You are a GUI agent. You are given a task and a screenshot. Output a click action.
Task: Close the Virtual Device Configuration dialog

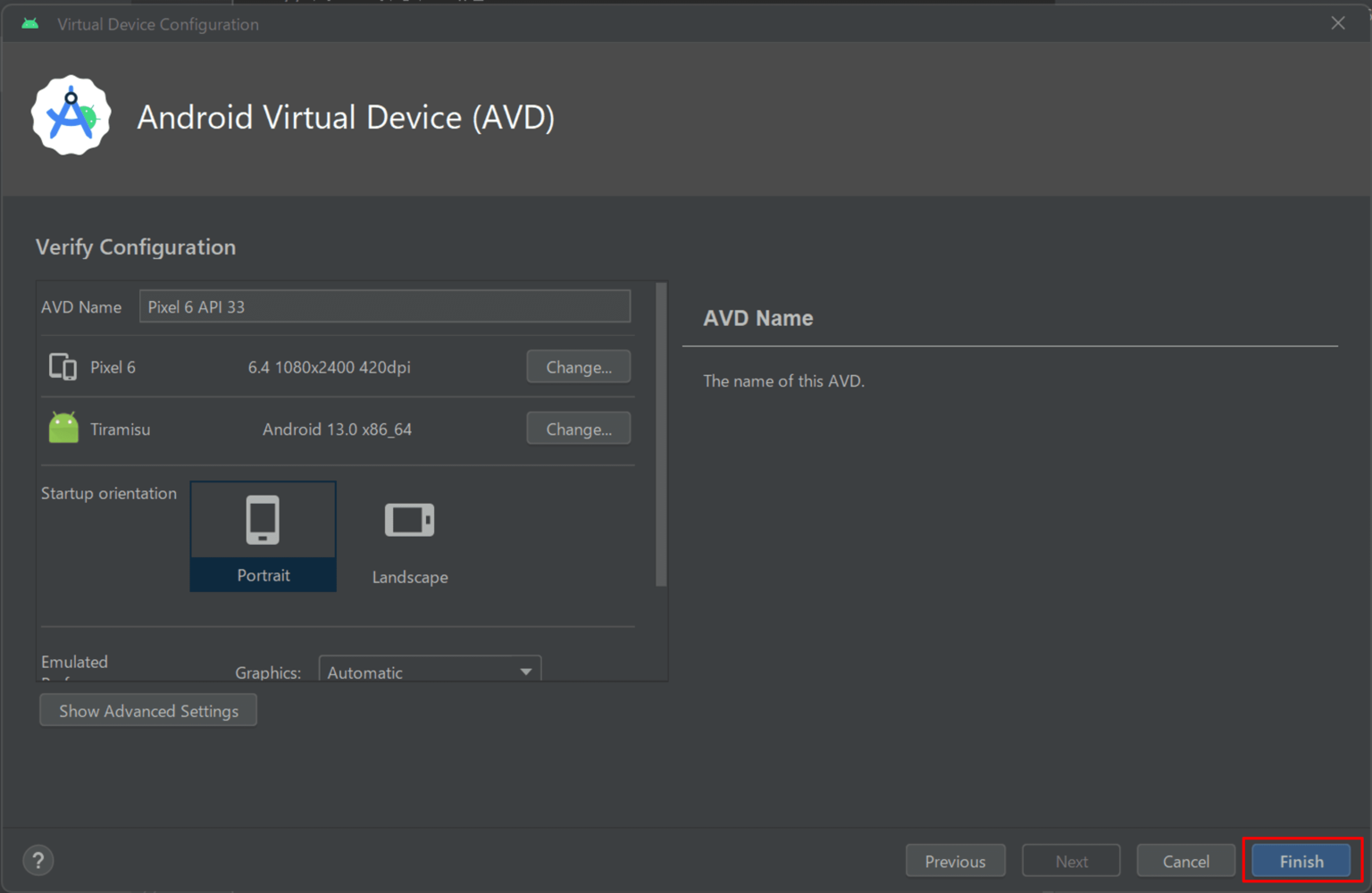point(1337,24)
